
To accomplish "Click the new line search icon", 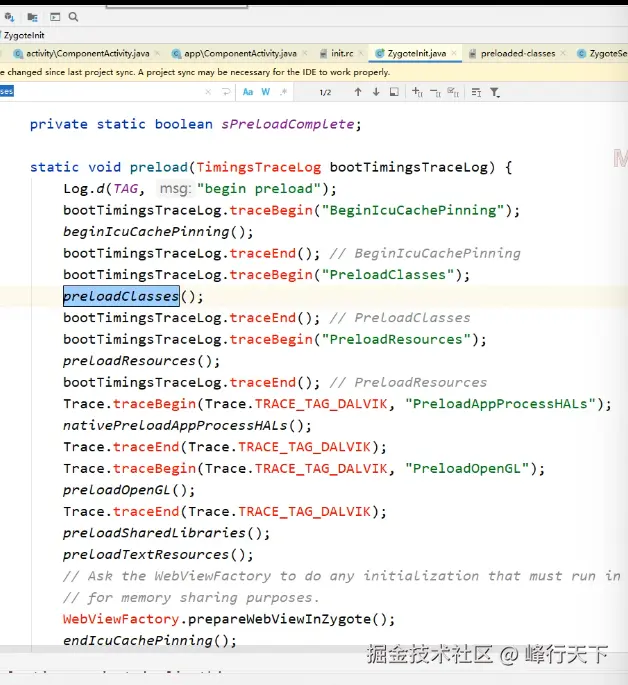I will pyautogui.click(x=226, y=92).
